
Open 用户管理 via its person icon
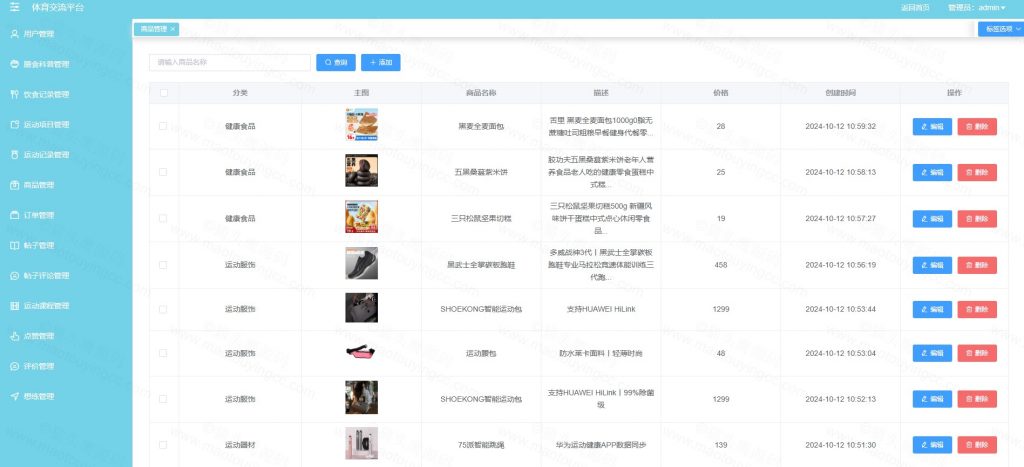[x=15, y=34]
